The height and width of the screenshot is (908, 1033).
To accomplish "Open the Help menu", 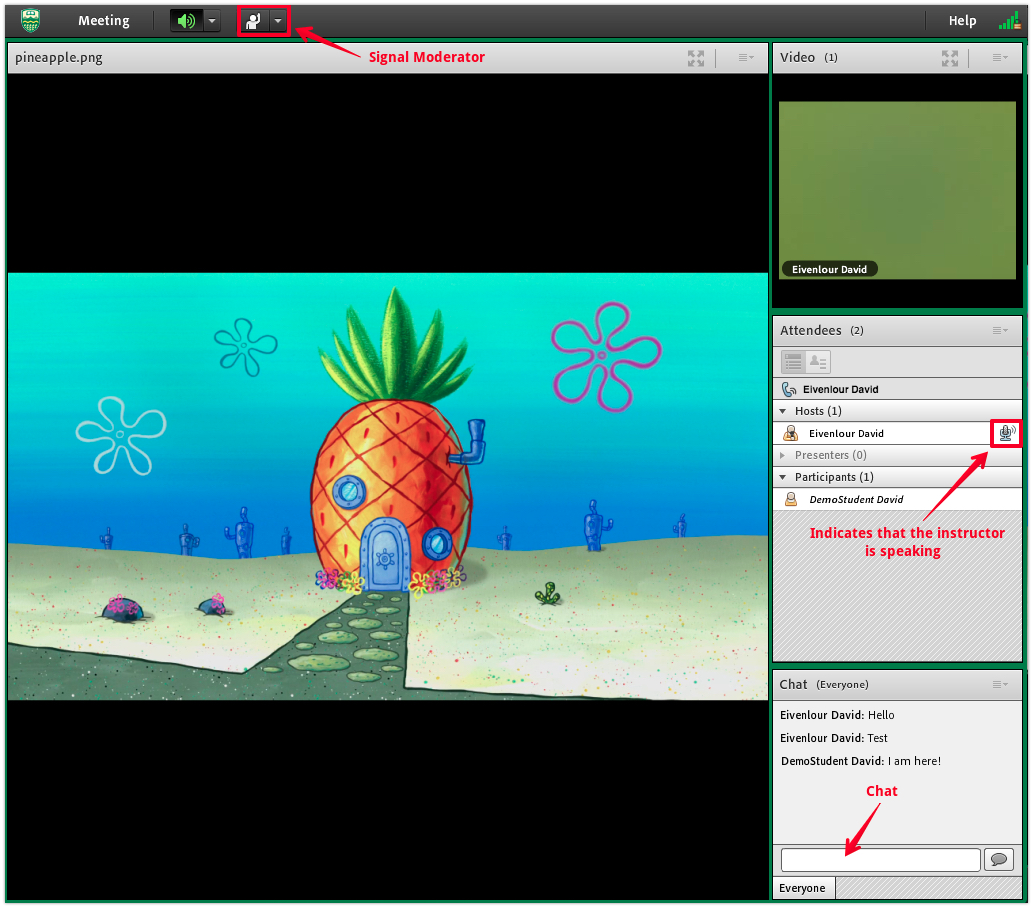I will tap(962, 21).
